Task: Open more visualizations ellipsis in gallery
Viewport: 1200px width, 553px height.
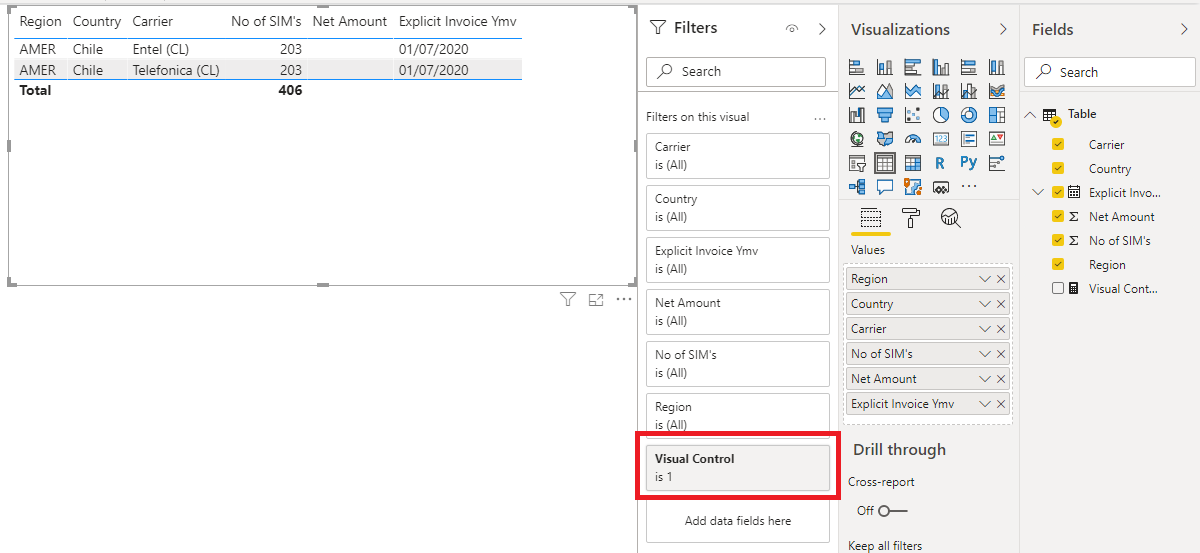Action: [969, 187]
